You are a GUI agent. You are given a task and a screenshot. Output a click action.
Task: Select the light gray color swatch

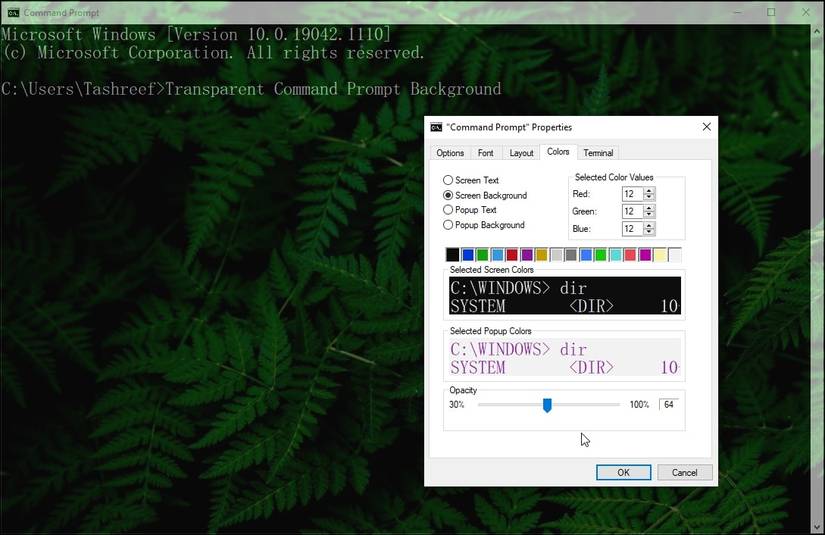pos(556,255)
